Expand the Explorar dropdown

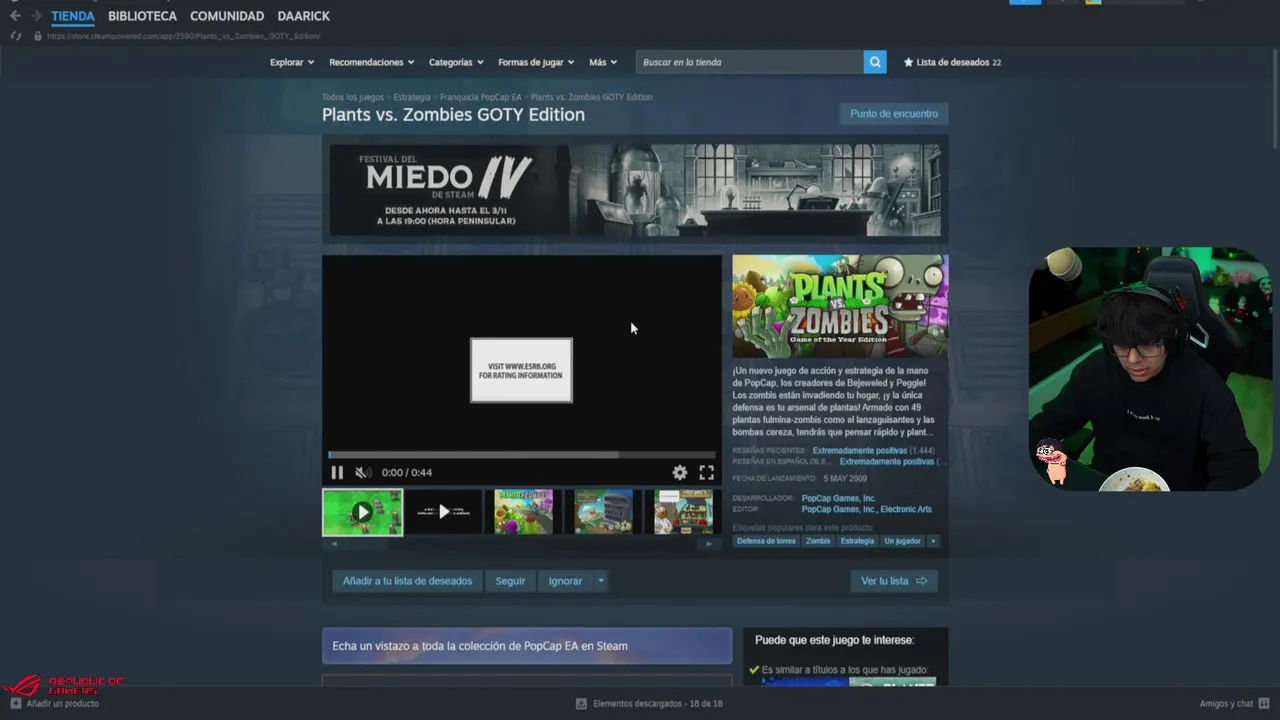coord(292,62)
